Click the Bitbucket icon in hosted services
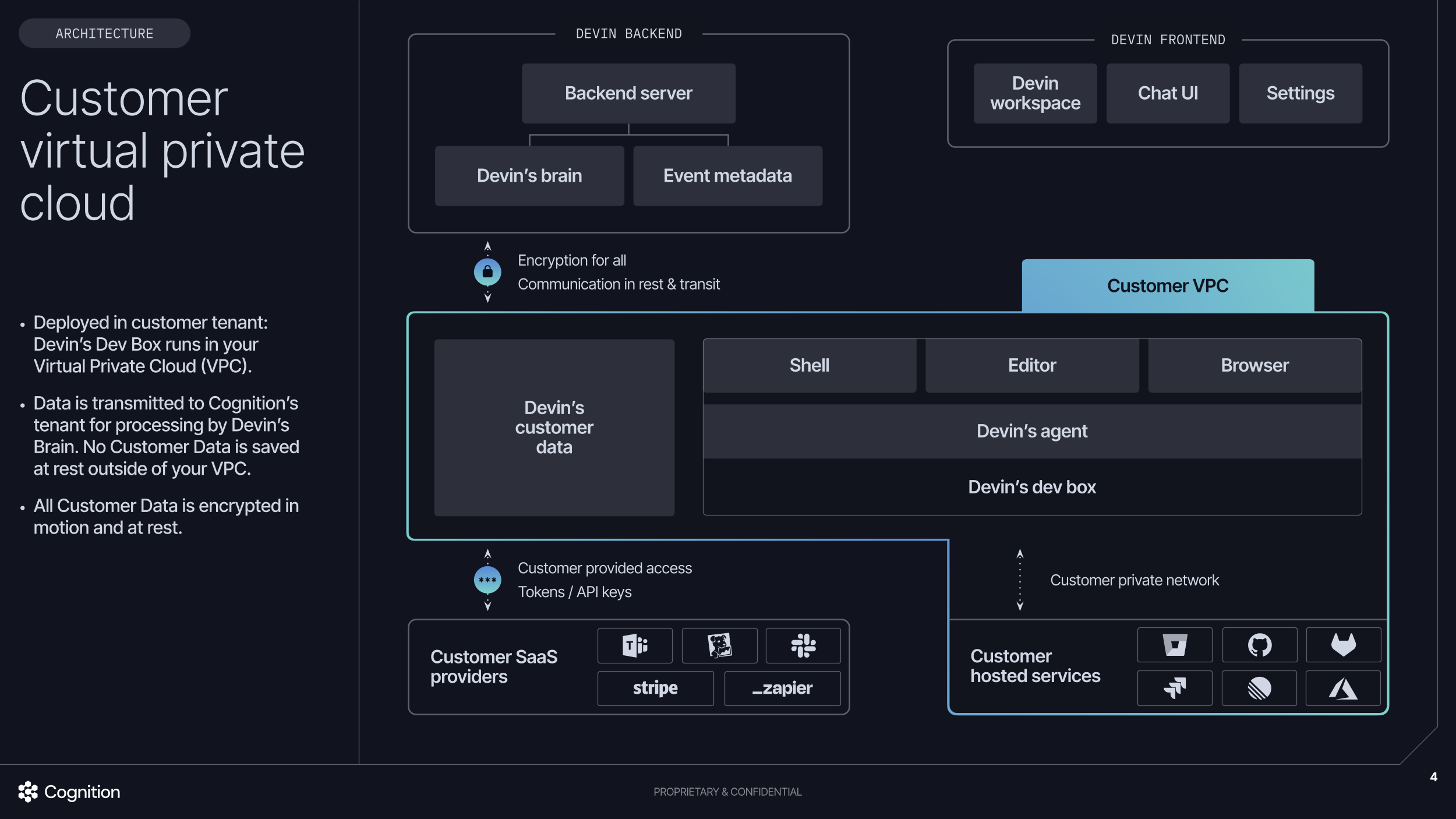This screenshot has height=819, width=1456. (1175, 644)
